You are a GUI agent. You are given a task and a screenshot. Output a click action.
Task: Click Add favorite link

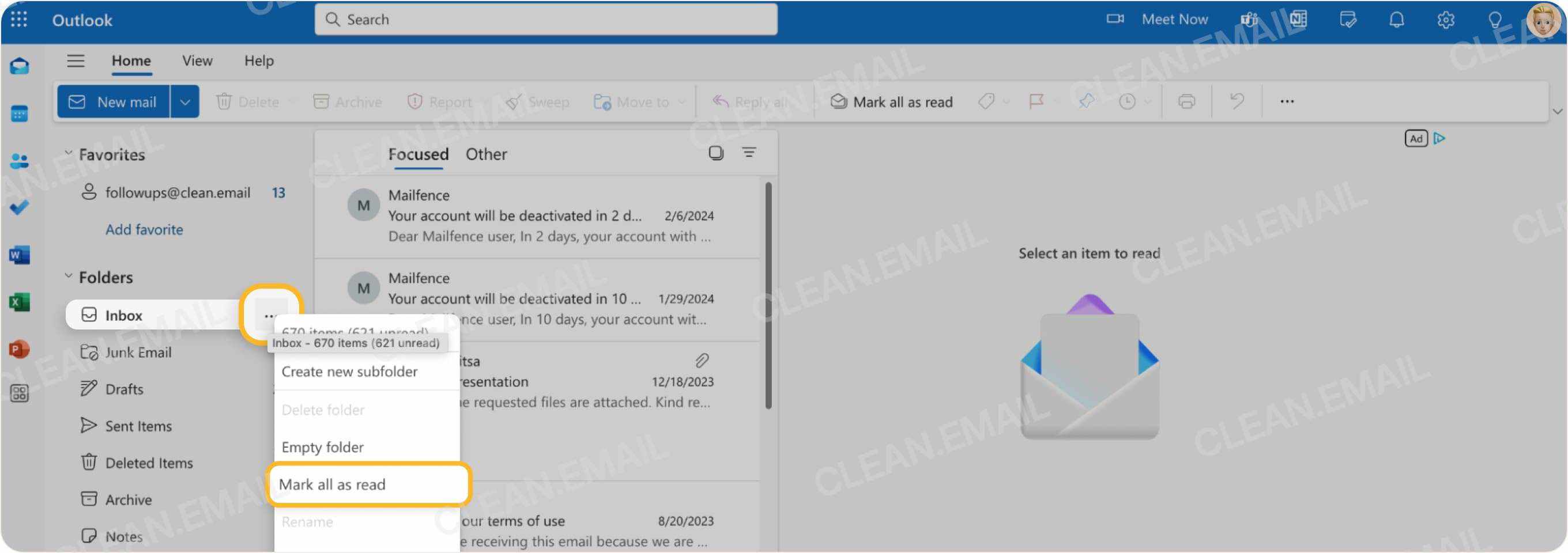point(144,229)
